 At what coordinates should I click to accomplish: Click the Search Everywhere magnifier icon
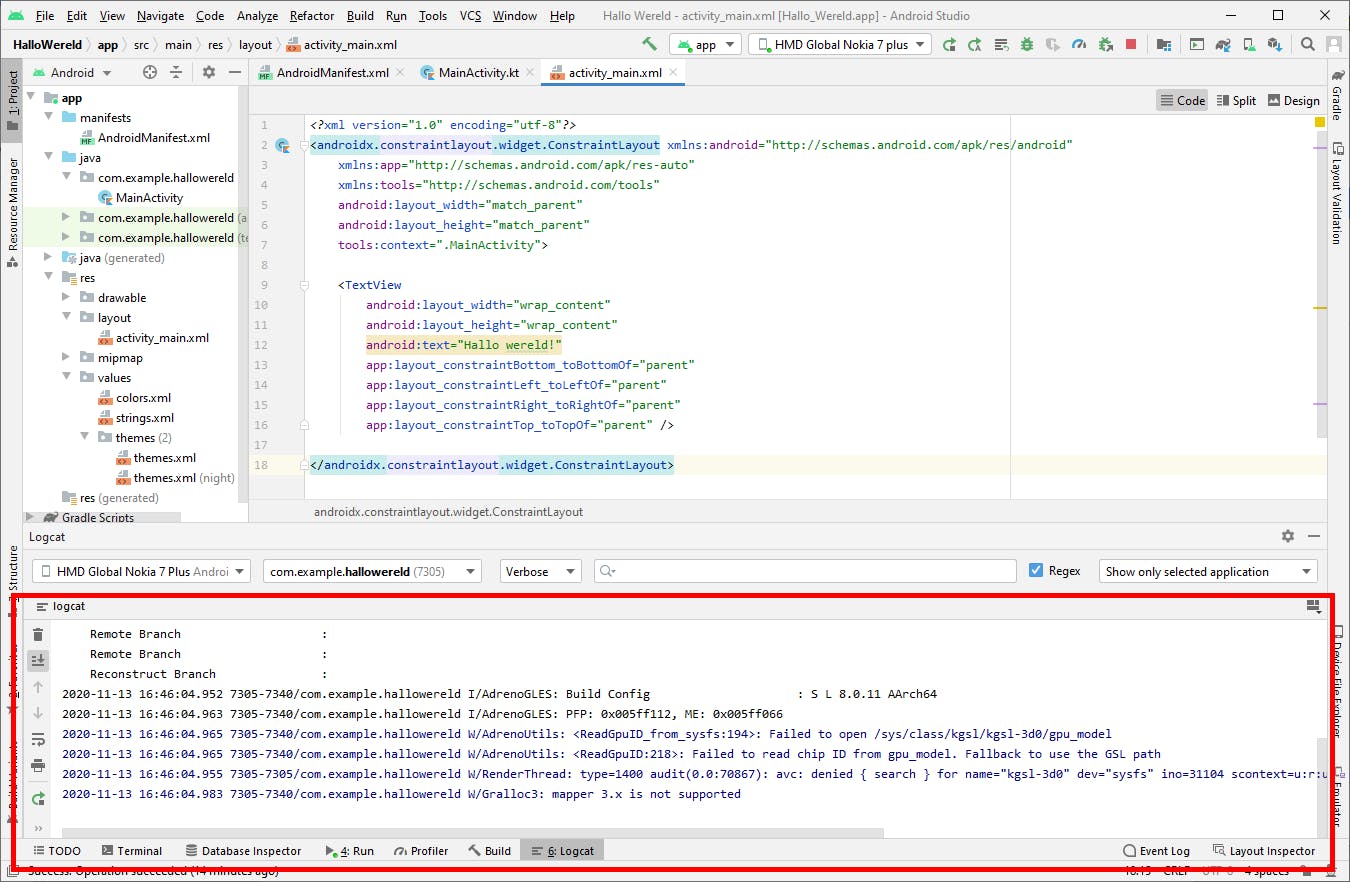coord(1308,44)
